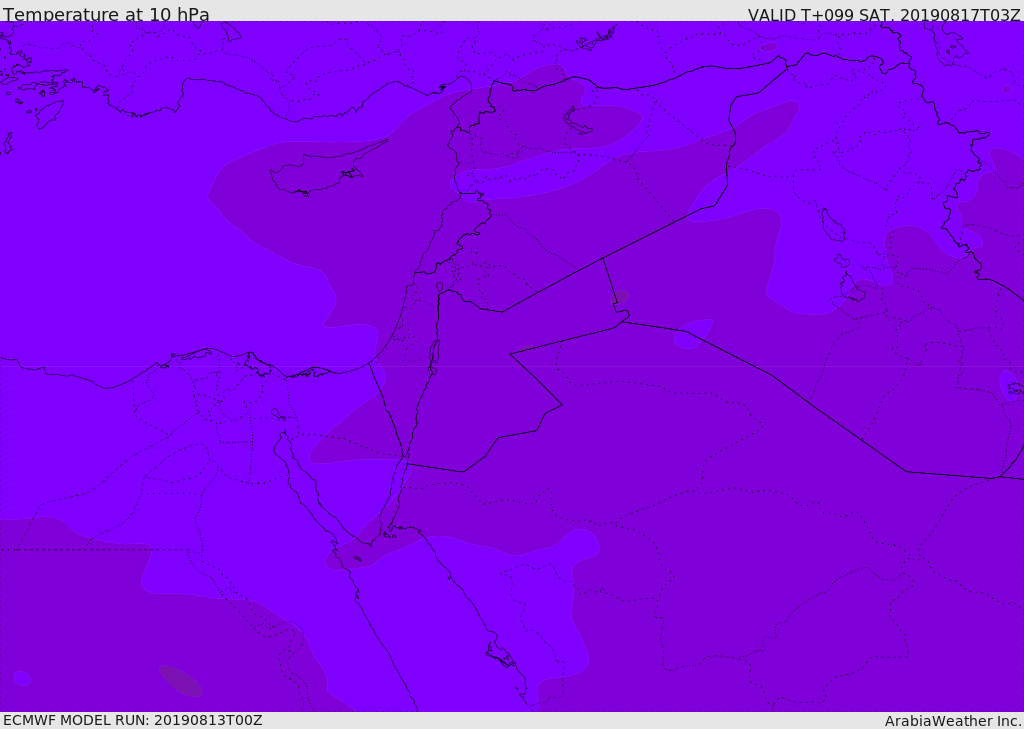Click the 'ArabiaWeather Inc.' credit text
This screenshot has height=729, width=1024.
[954, 721]
